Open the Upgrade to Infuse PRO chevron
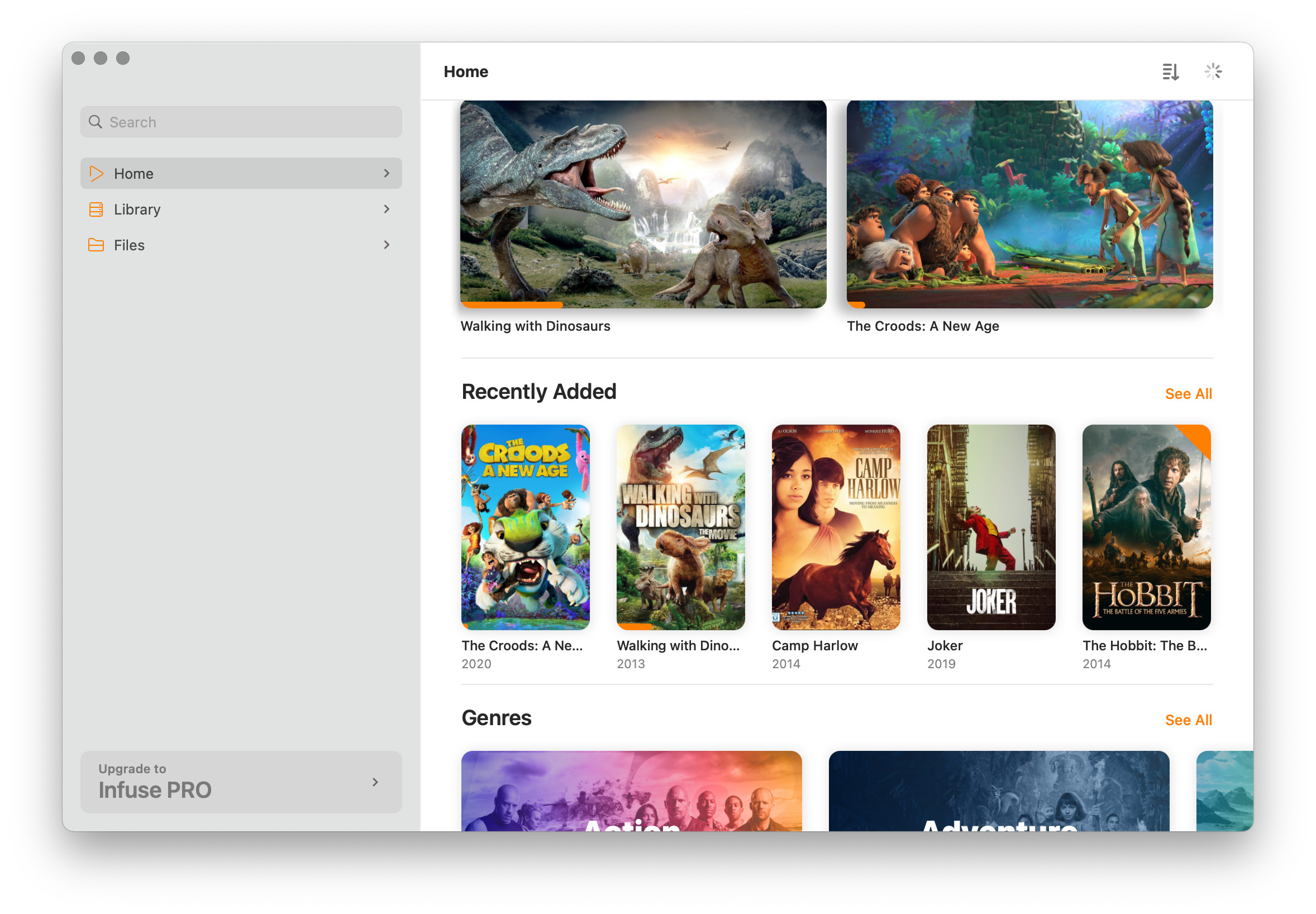Viewport: 1316px width, 914px height. pyautogui.click(x=375, y=782)
